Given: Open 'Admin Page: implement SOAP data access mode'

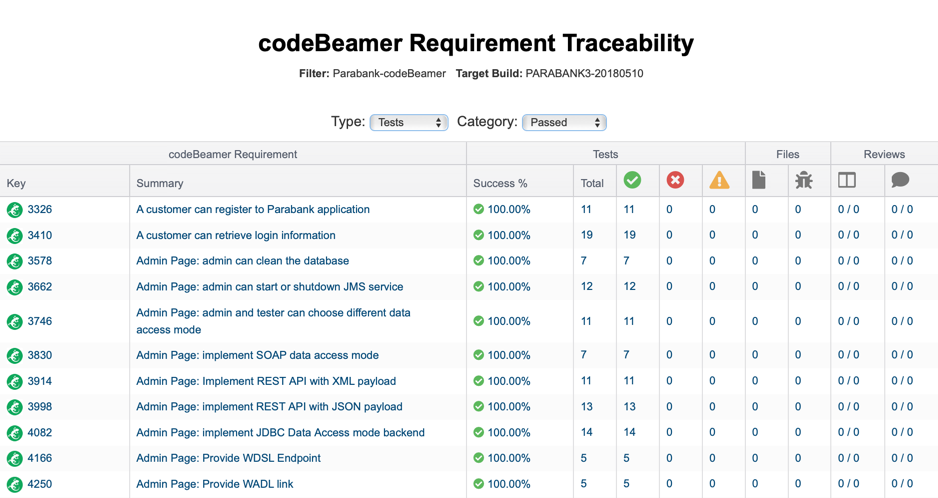Looking at the screenshot, I should 257,355.
